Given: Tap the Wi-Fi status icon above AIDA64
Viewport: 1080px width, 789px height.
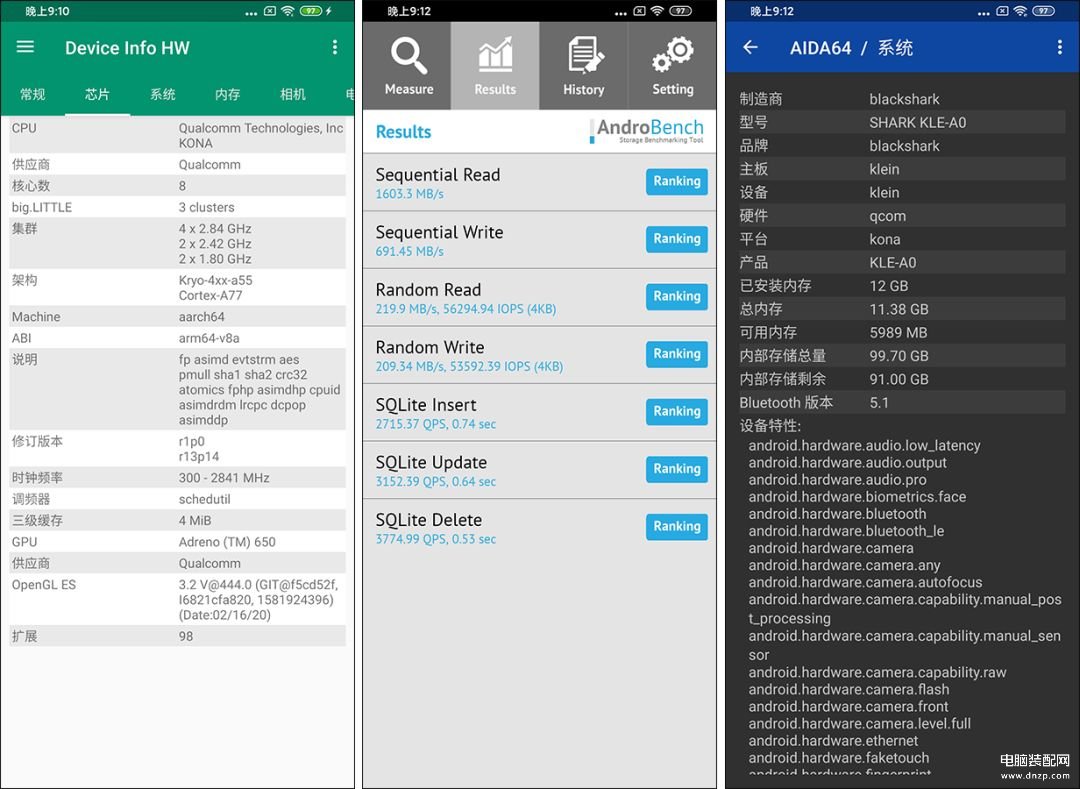Looking at the screenshot, I should 1020,11.
